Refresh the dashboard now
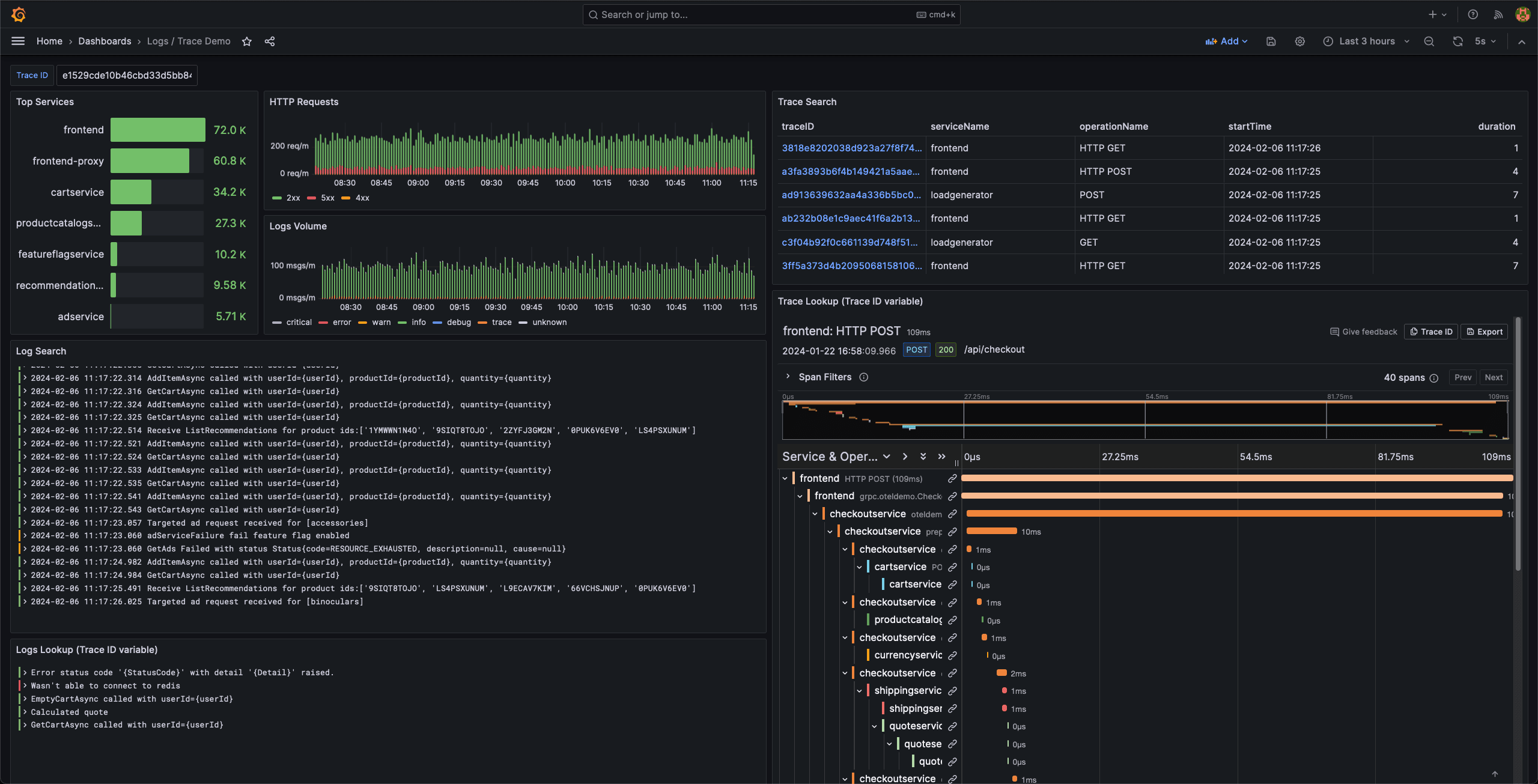This screenshot has height=784, width=1538. pyautogui.click(x=1457, y=41)
